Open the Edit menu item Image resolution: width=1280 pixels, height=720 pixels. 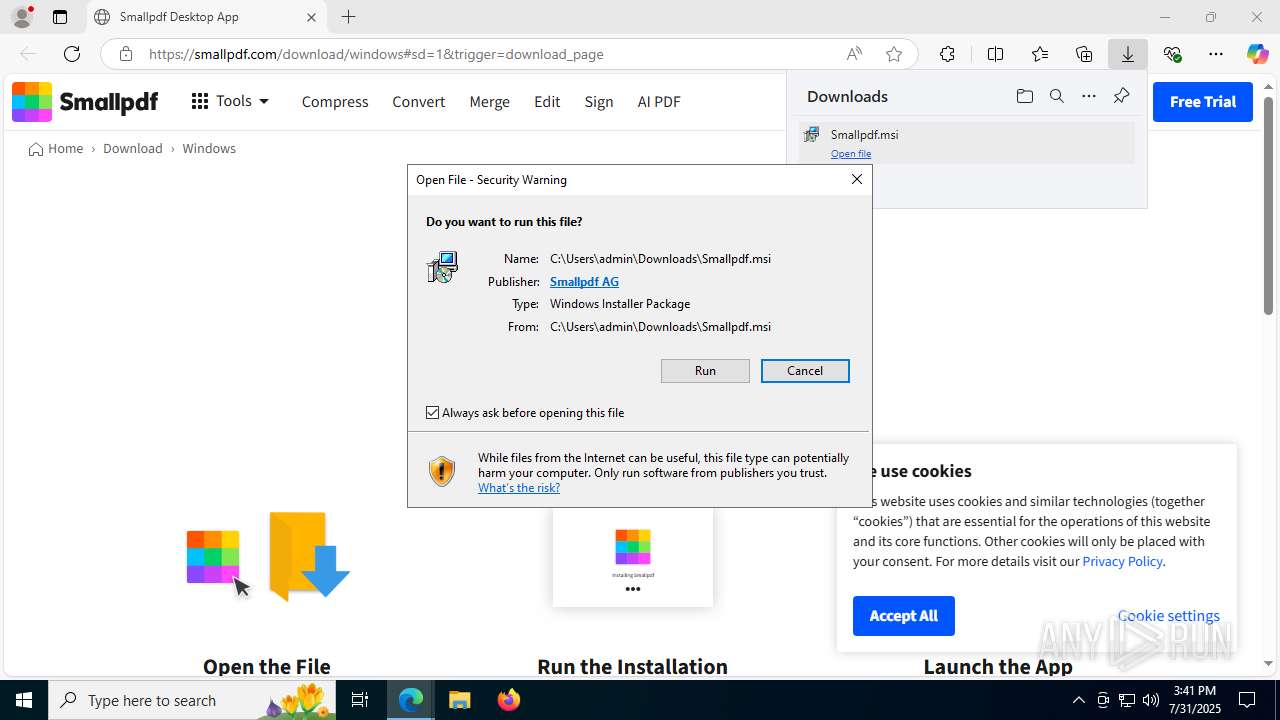pos(547,102)
